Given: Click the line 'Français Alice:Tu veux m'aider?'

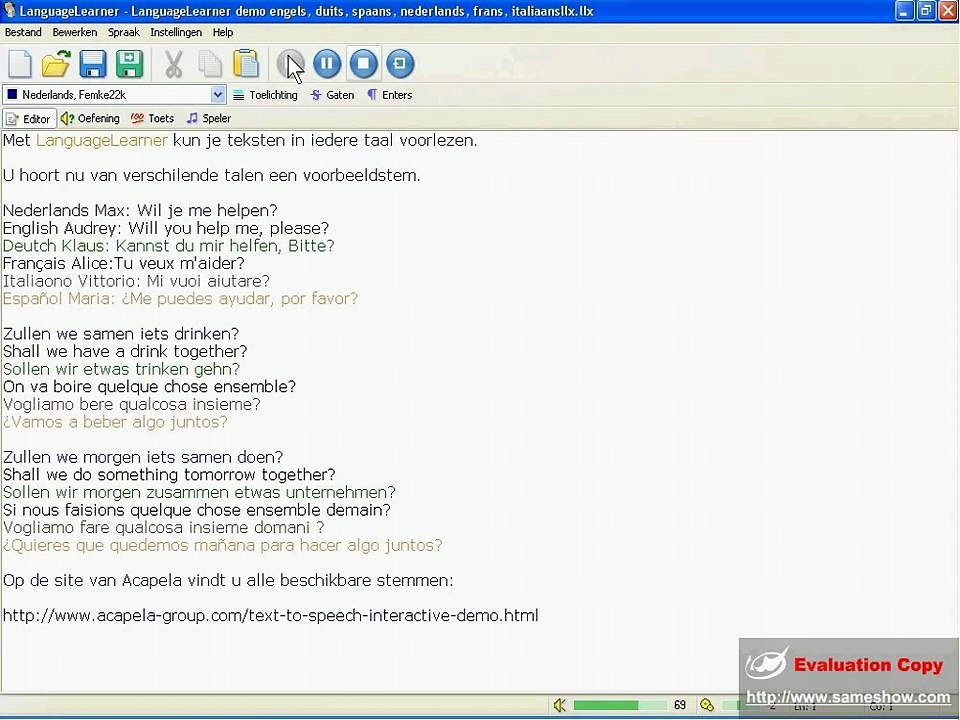Looking at the screenshot, I should coord(124,264).
